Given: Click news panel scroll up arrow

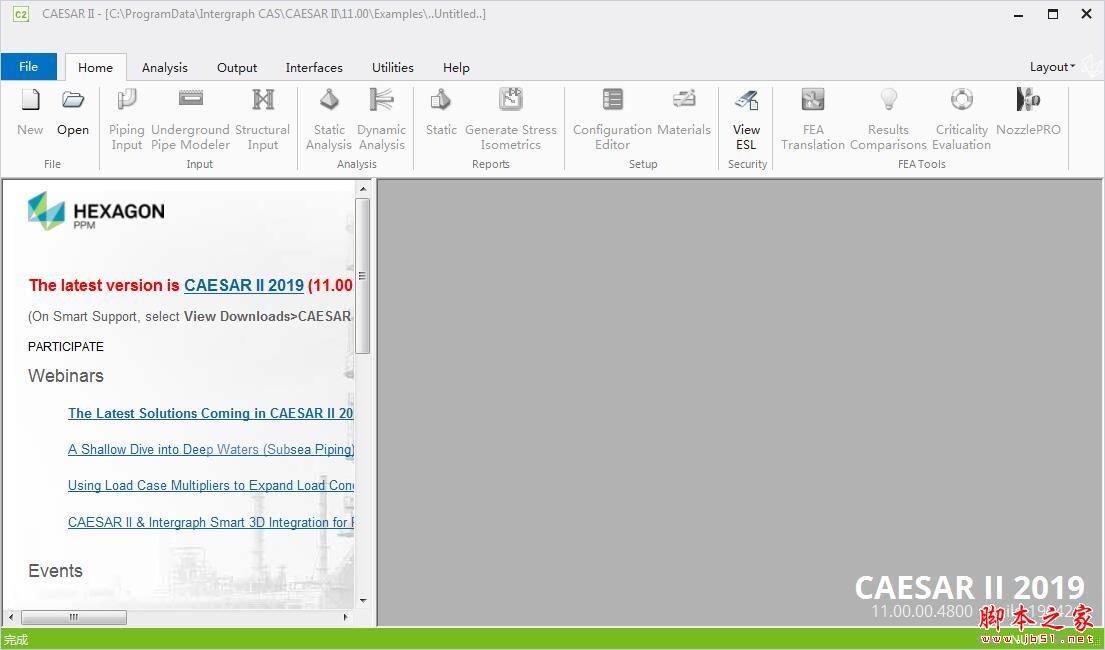Looking at the screenshot, I should pos(363,189).
